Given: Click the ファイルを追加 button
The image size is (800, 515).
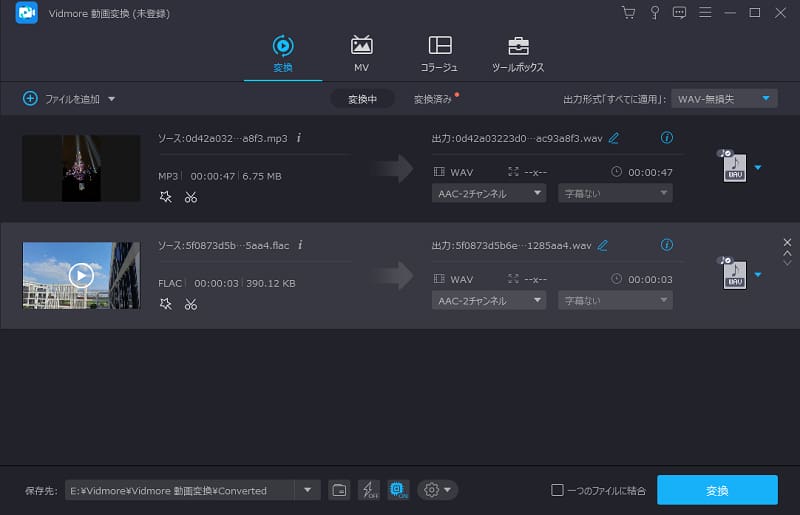Looking at the screenshot, I should coord(61,99).
